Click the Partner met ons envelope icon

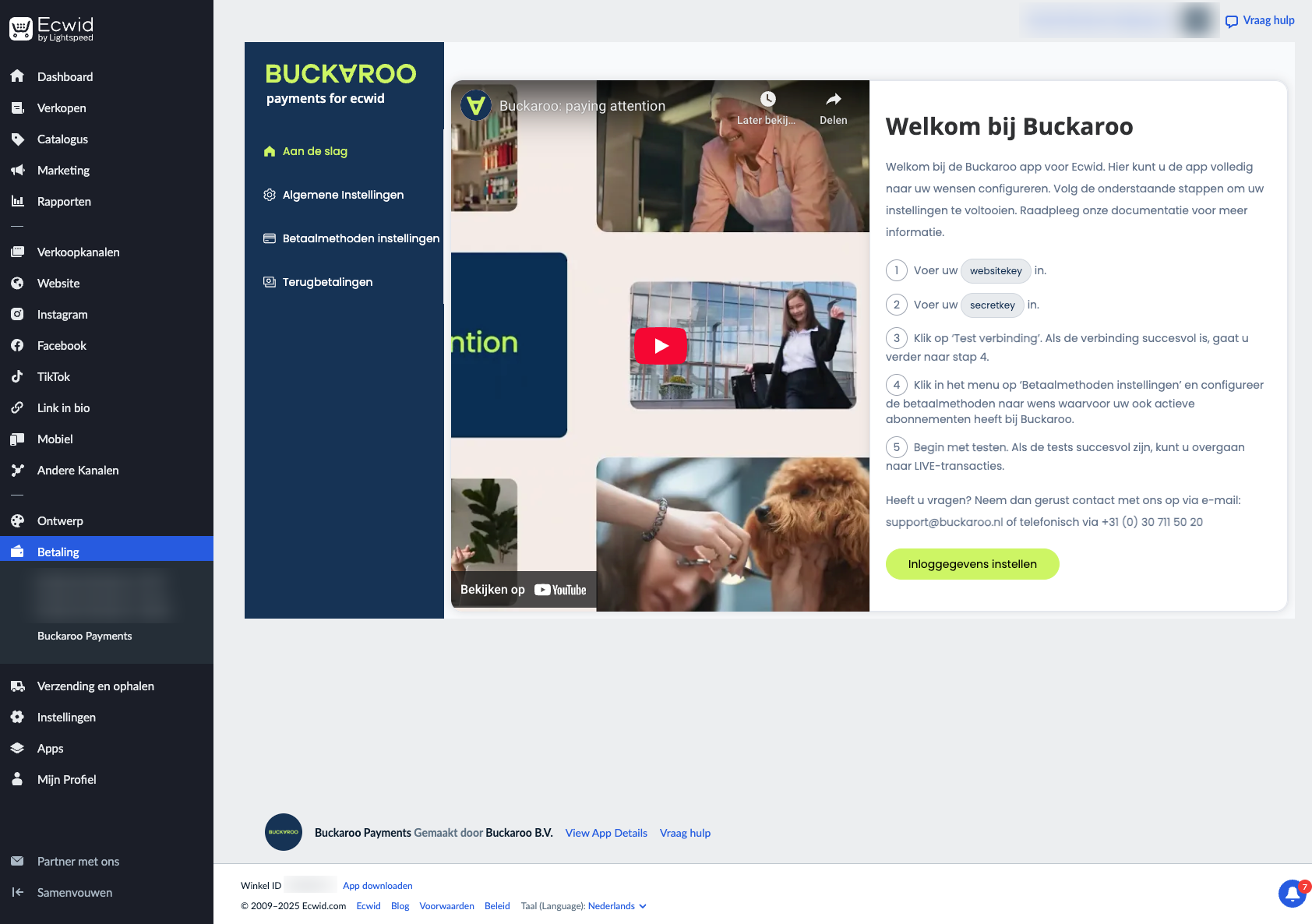click(x=17, y=861)
